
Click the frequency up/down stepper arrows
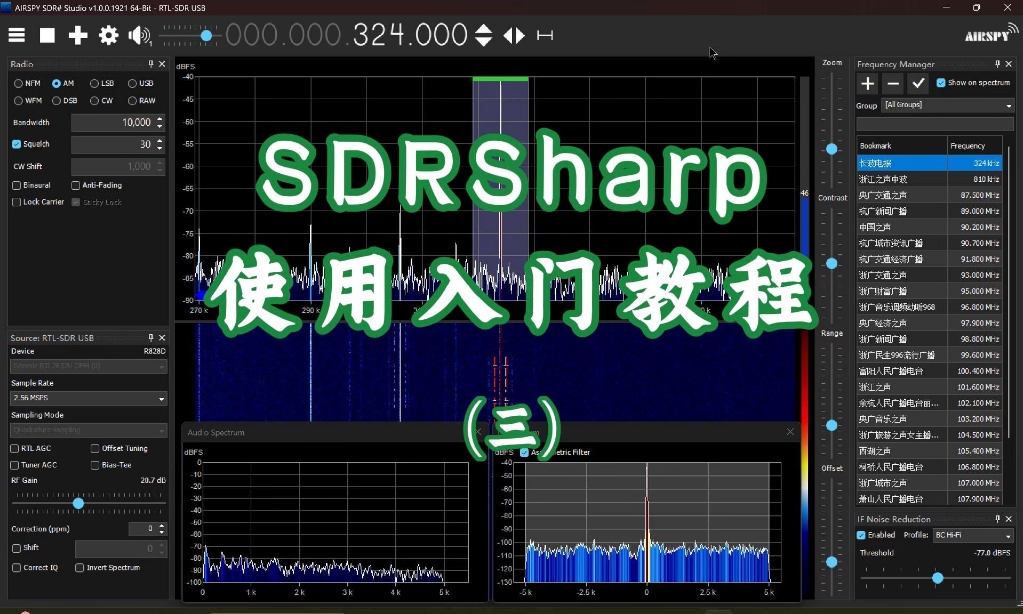point(483,35)
